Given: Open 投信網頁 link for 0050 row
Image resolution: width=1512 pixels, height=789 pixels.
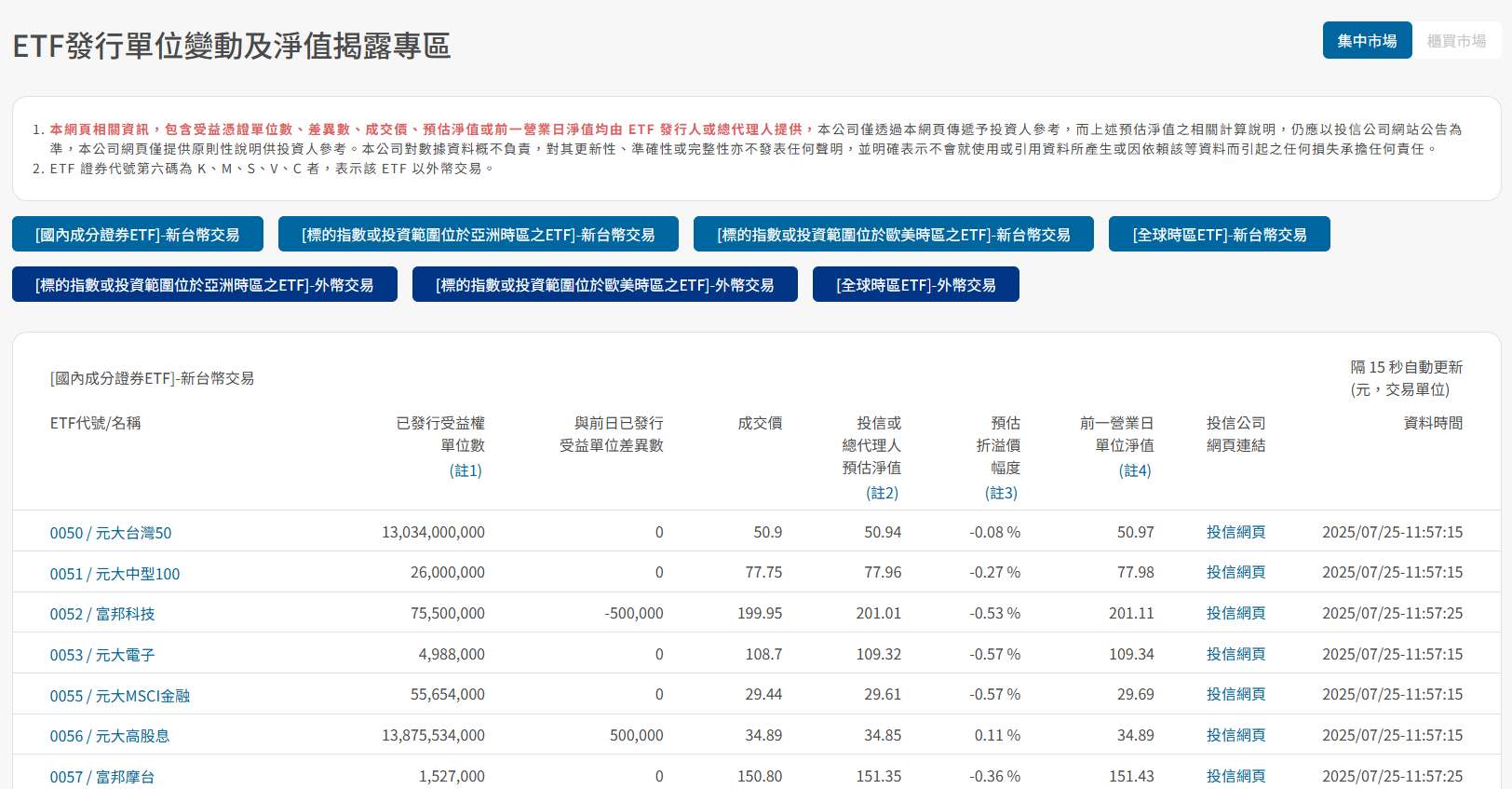Looking at the screenshot, I should tap(1235, 532).
